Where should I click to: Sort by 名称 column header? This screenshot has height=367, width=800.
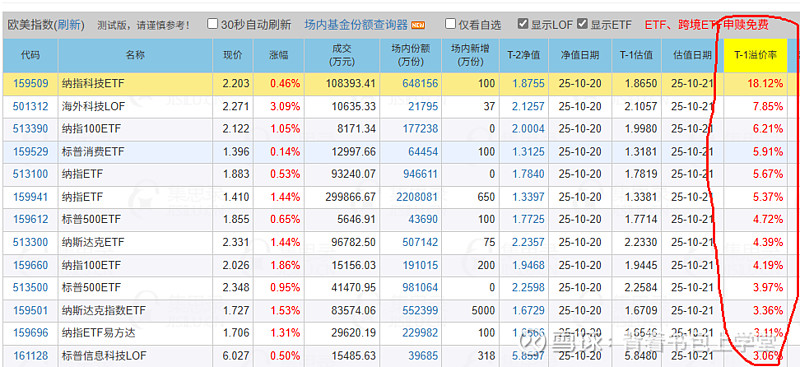135,55
